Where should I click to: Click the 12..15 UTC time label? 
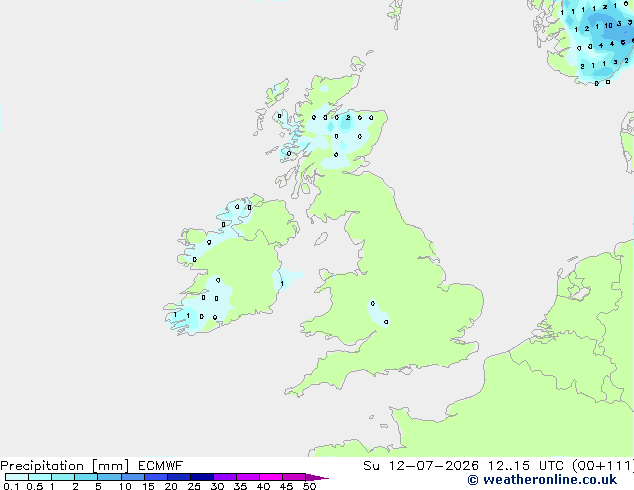(x=525, y=466)
